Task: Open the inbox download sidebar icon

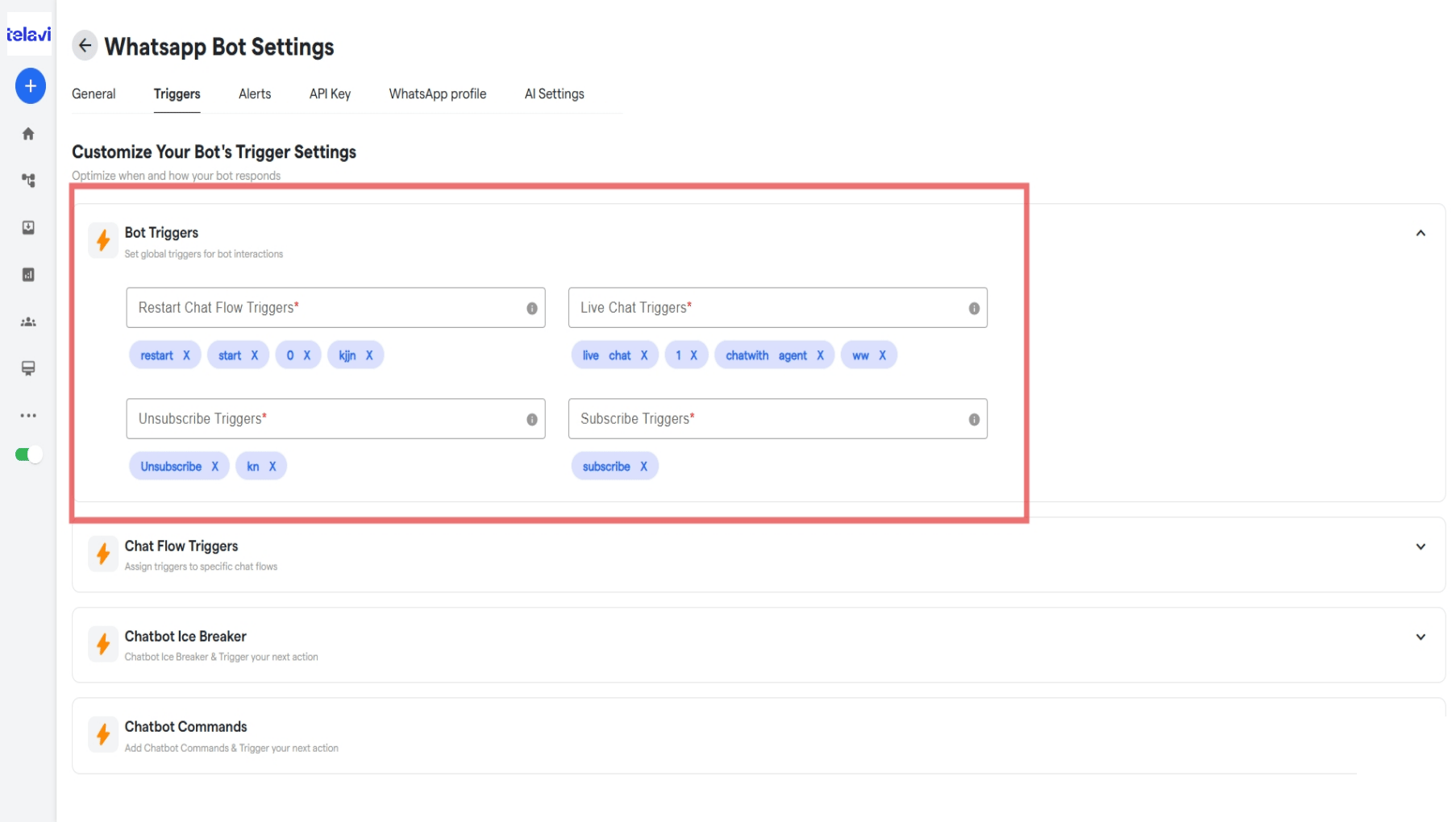Action: pyautogui.click(x=28, y=228)
